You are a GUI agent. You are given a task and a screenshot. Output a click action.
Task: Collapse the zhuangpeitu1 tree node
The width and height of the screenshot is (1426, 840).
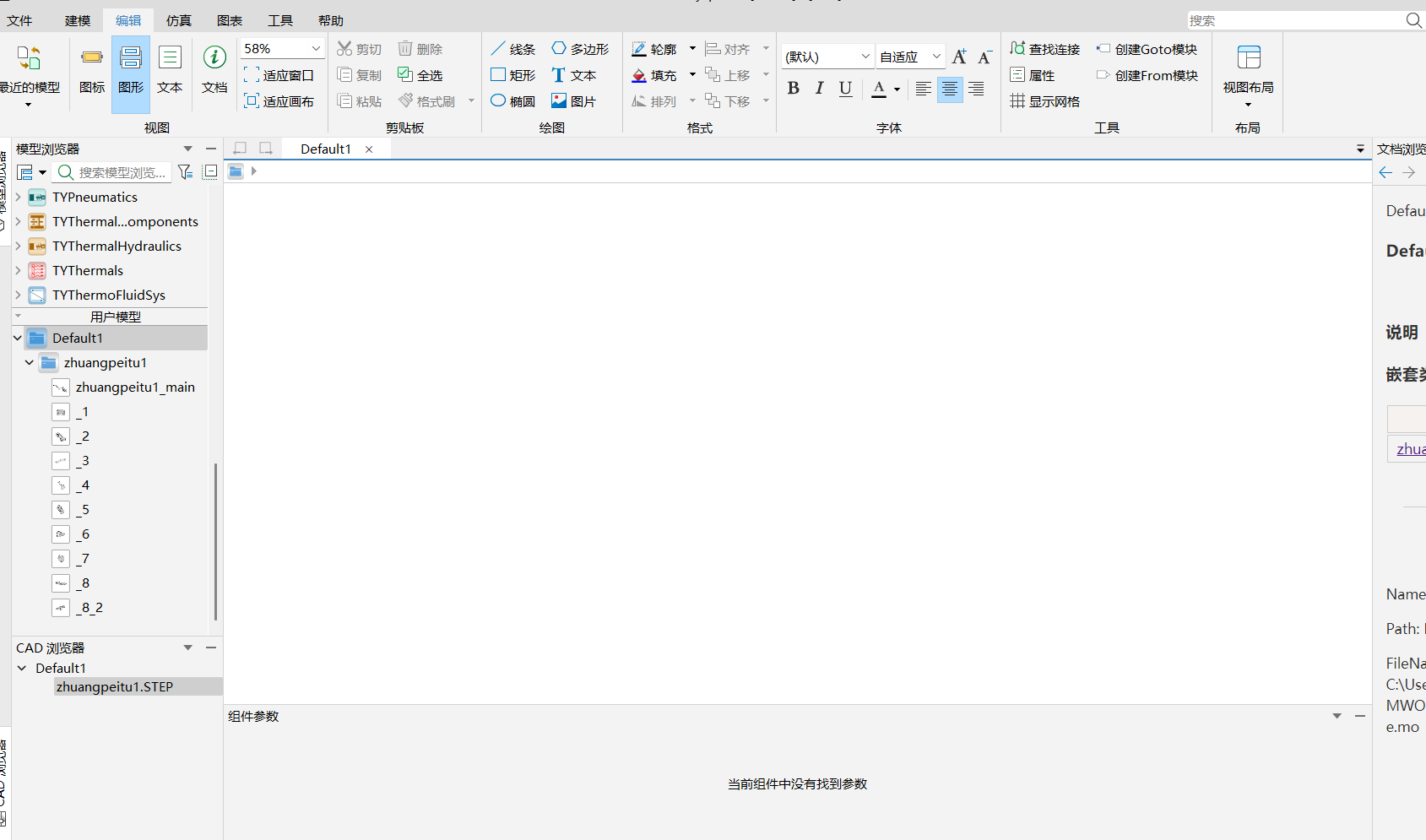pos(30,362)
